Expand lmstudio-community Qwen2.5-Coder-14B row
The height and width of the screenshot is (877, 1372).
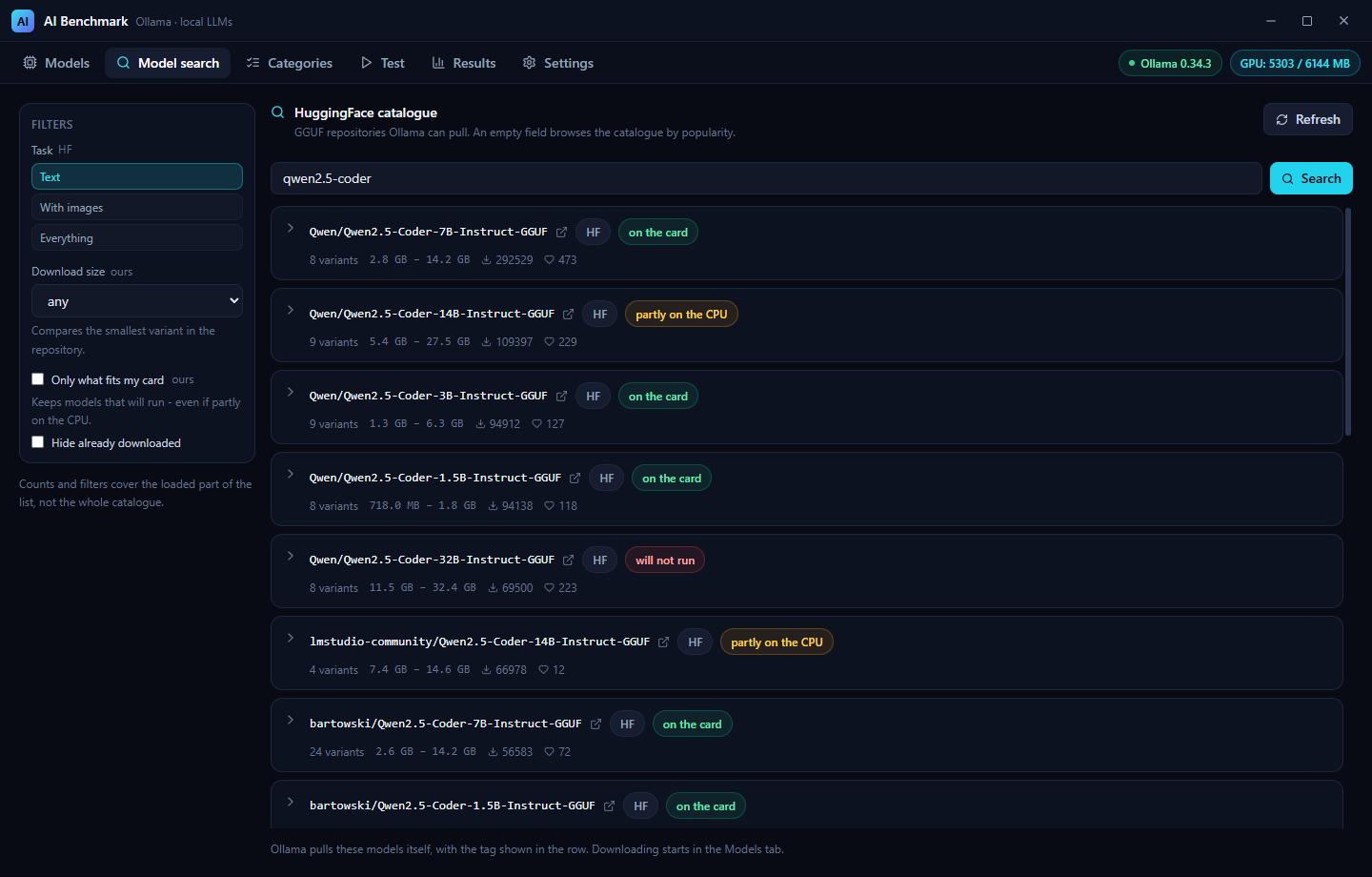[x=291, y=638]
